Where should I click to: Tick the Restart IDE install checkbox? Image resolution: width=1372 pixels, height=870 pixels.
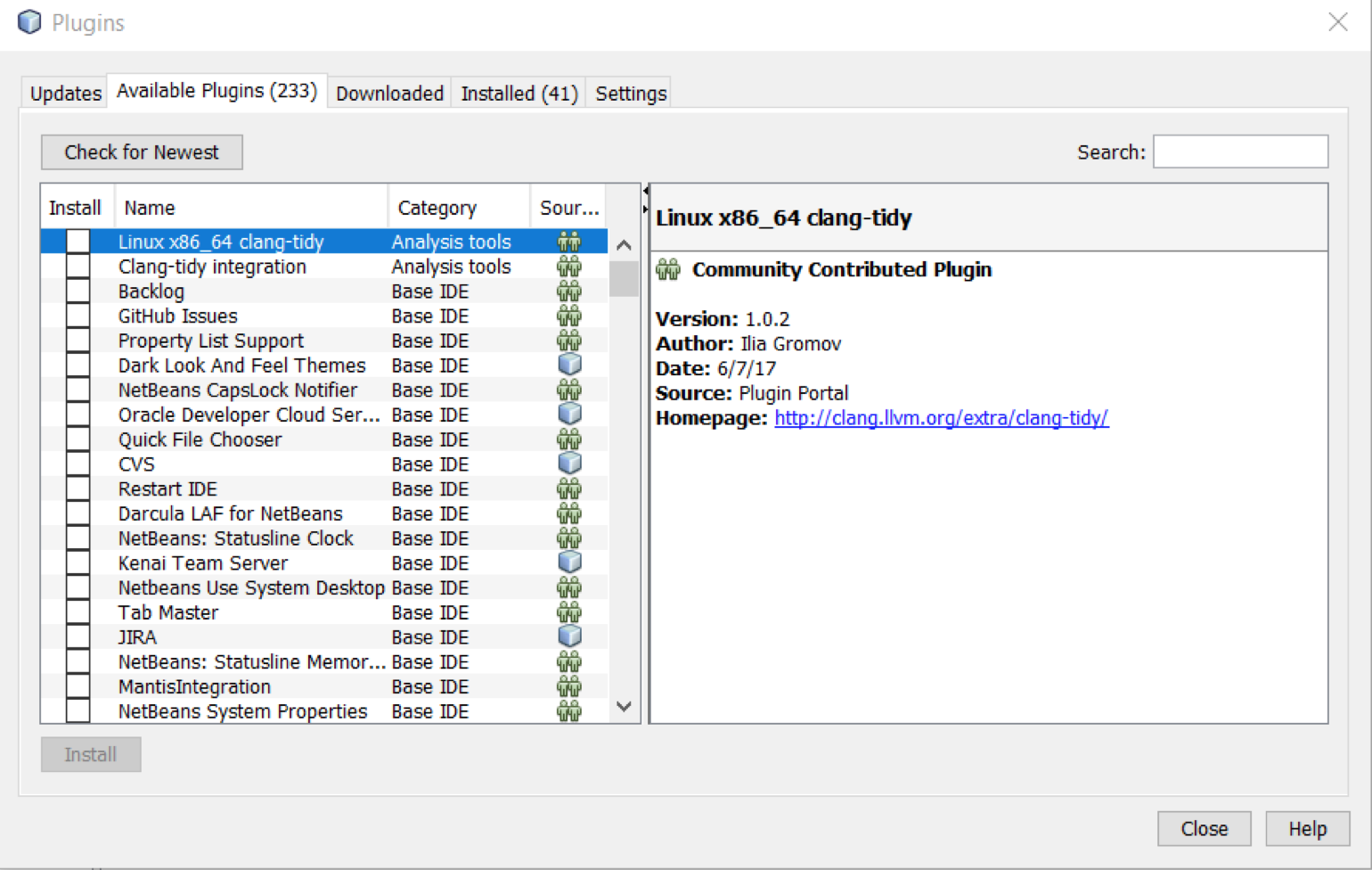(x=78, y=489)
